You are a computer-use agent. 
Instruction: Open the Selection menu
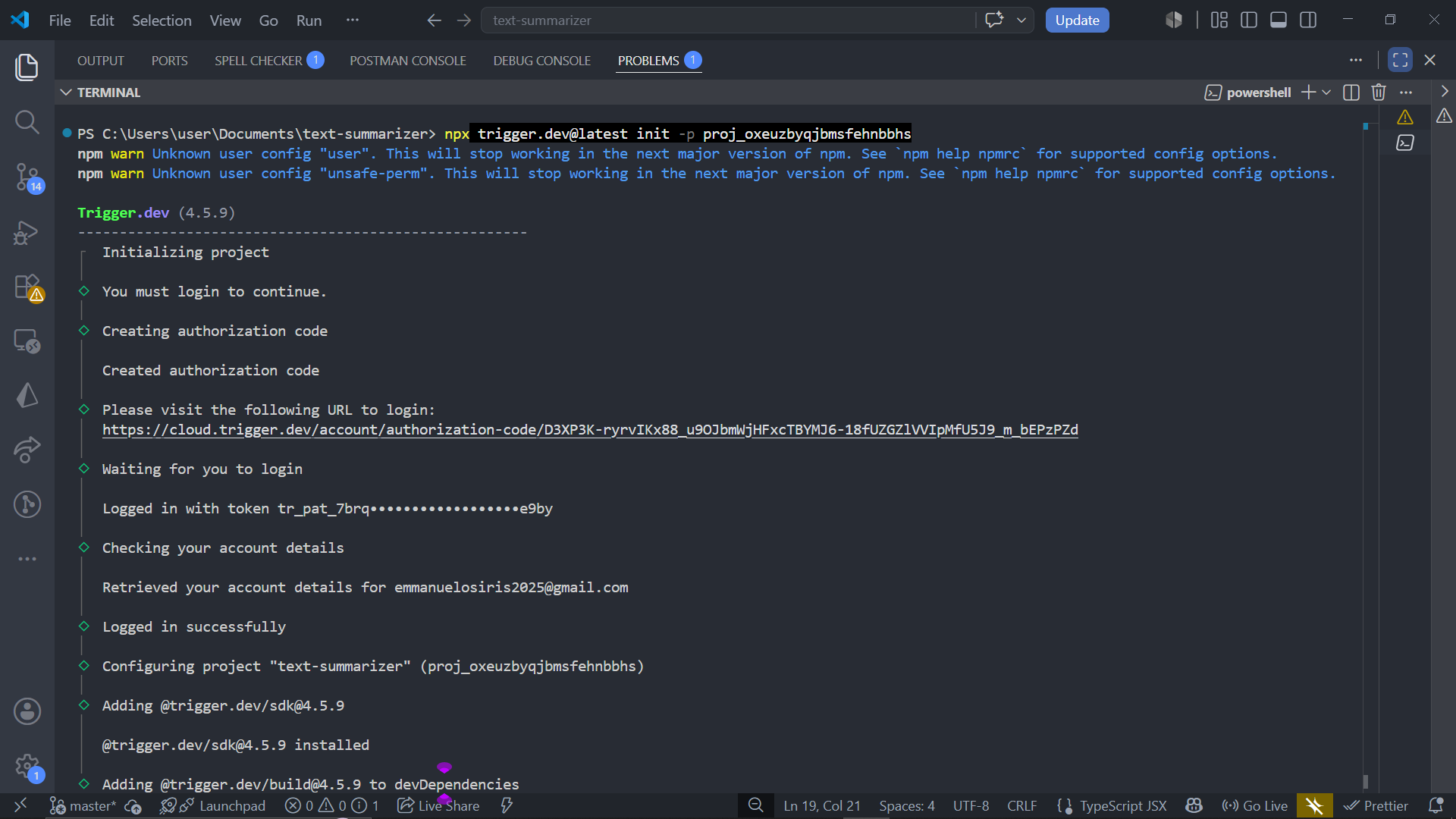point(162,20)
